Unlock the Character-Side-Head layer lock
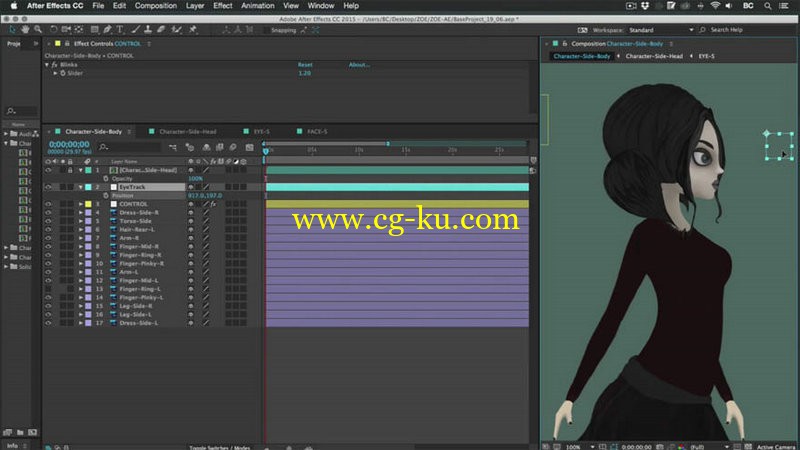 tap(70, 170)
